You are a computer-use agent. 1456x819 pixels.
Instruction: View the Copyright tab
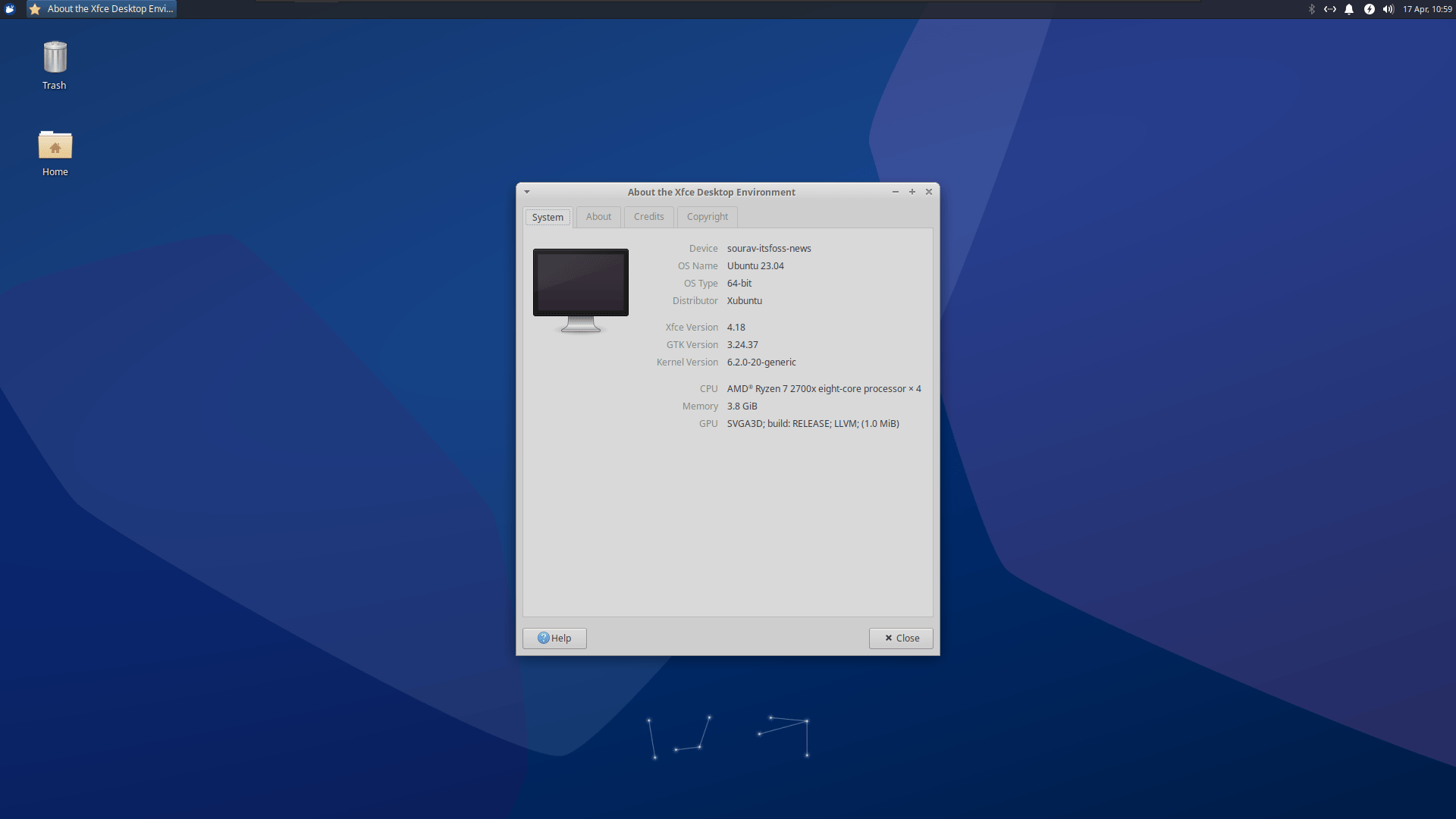[706, 216]
